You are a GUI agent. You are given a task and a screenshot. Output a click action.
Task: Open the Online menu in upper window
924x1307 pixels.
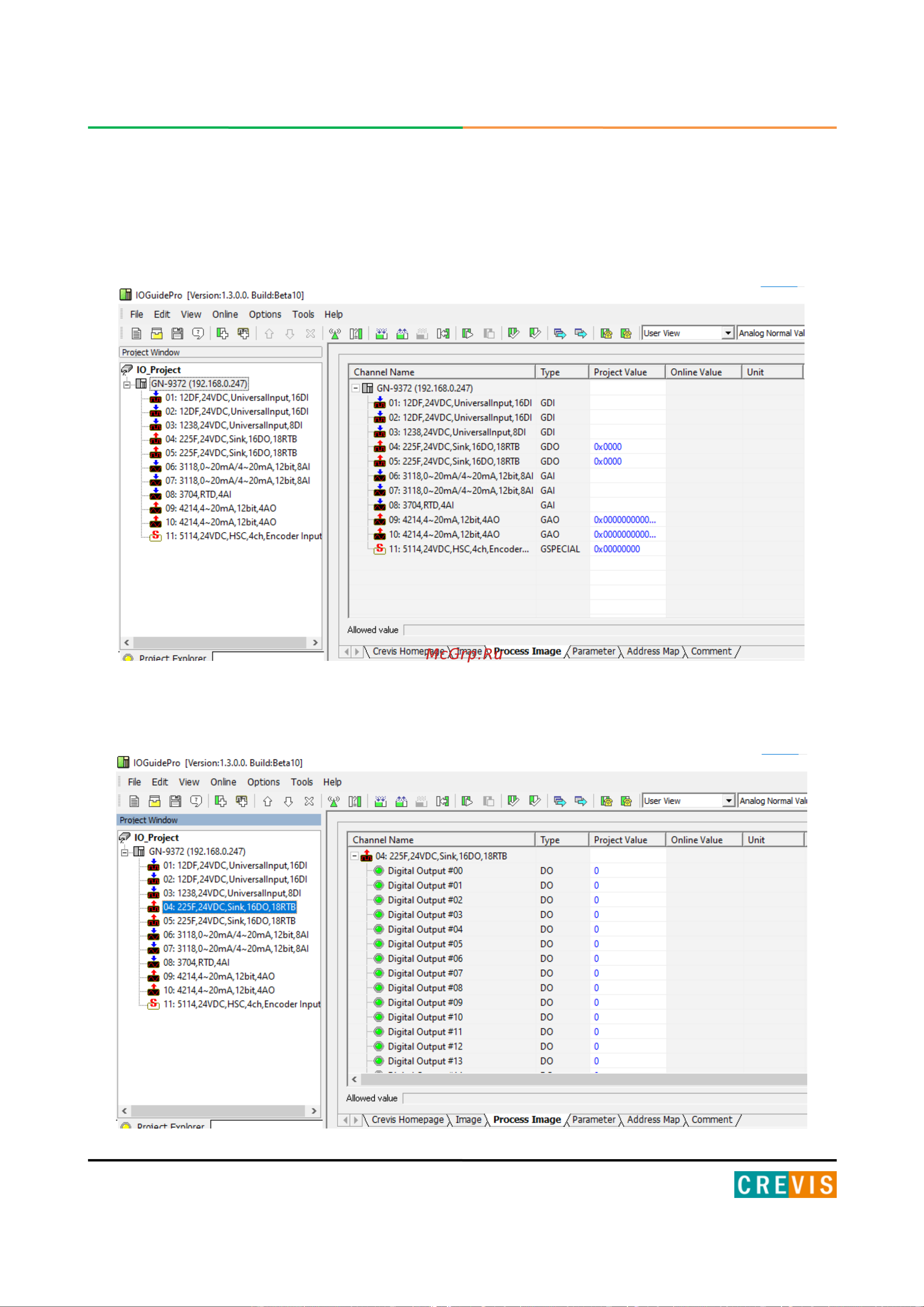click(225, 314)
